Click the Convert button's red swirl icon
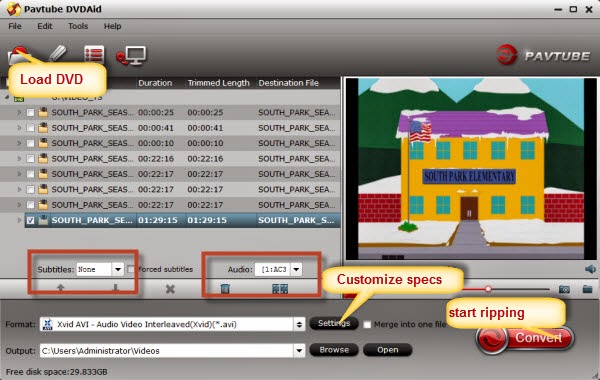600x380 pixels. [492, 339]
